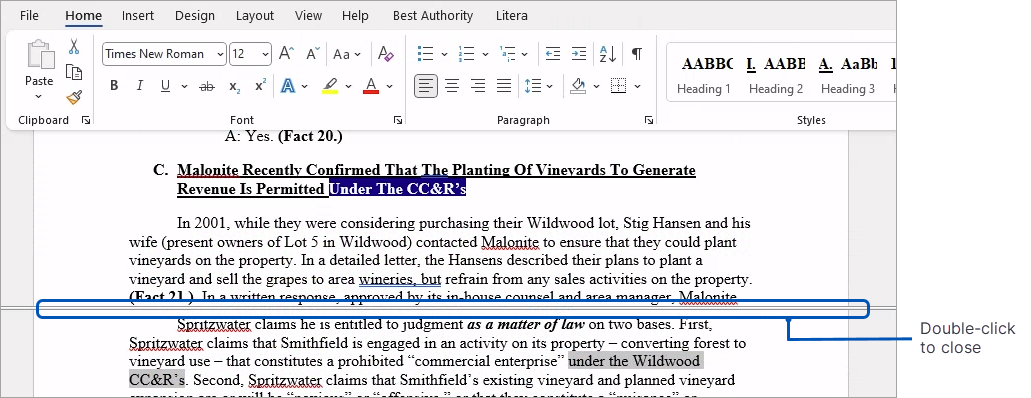Click the window split bar between panes
Screen dimensions: 1031x398
[447, 309]
